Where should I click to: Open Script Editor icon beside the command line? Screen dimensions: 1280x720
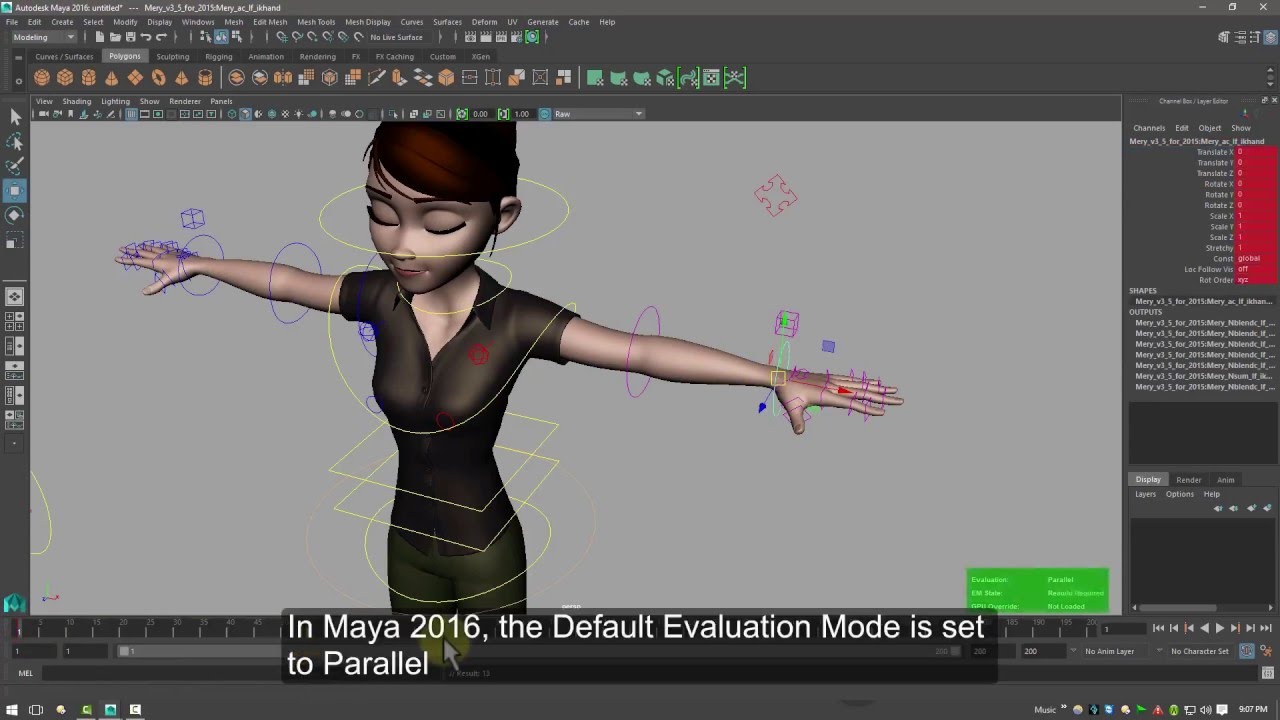[1269, 673]
